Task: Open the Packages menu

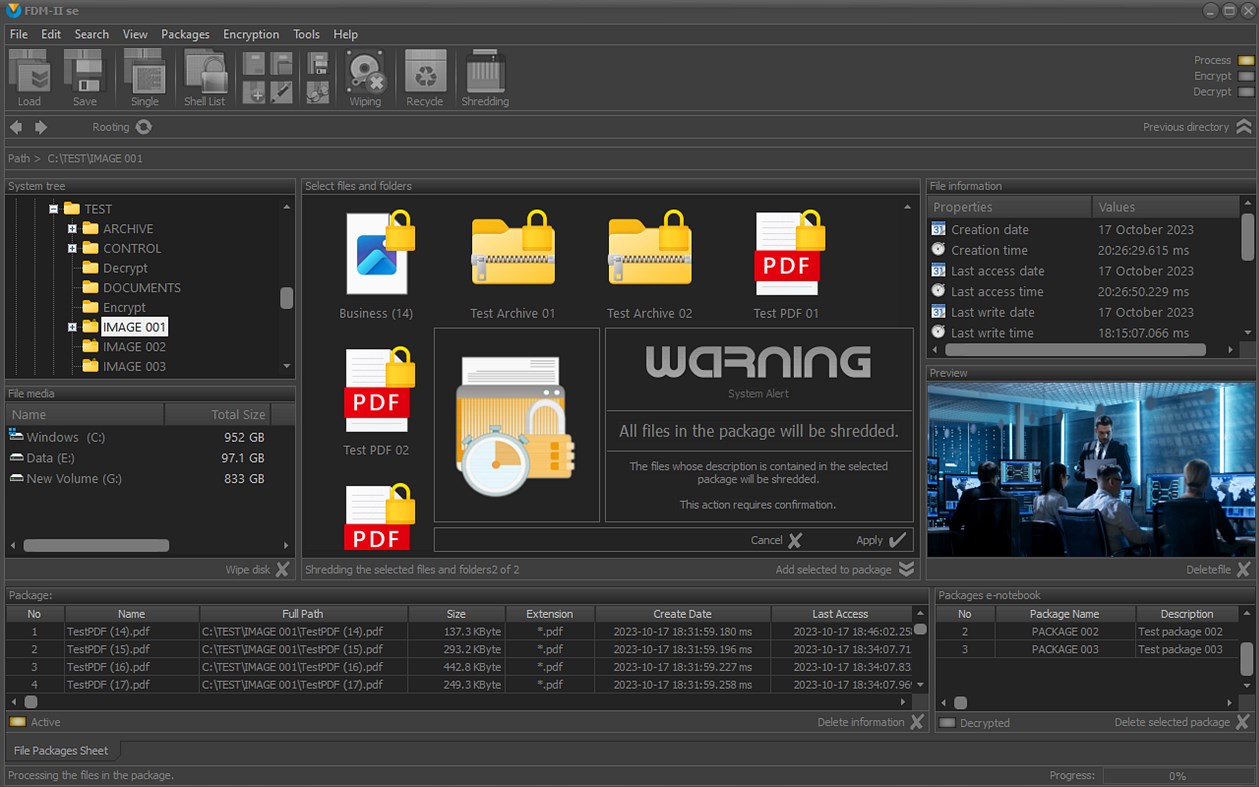Action: point(185,34)
